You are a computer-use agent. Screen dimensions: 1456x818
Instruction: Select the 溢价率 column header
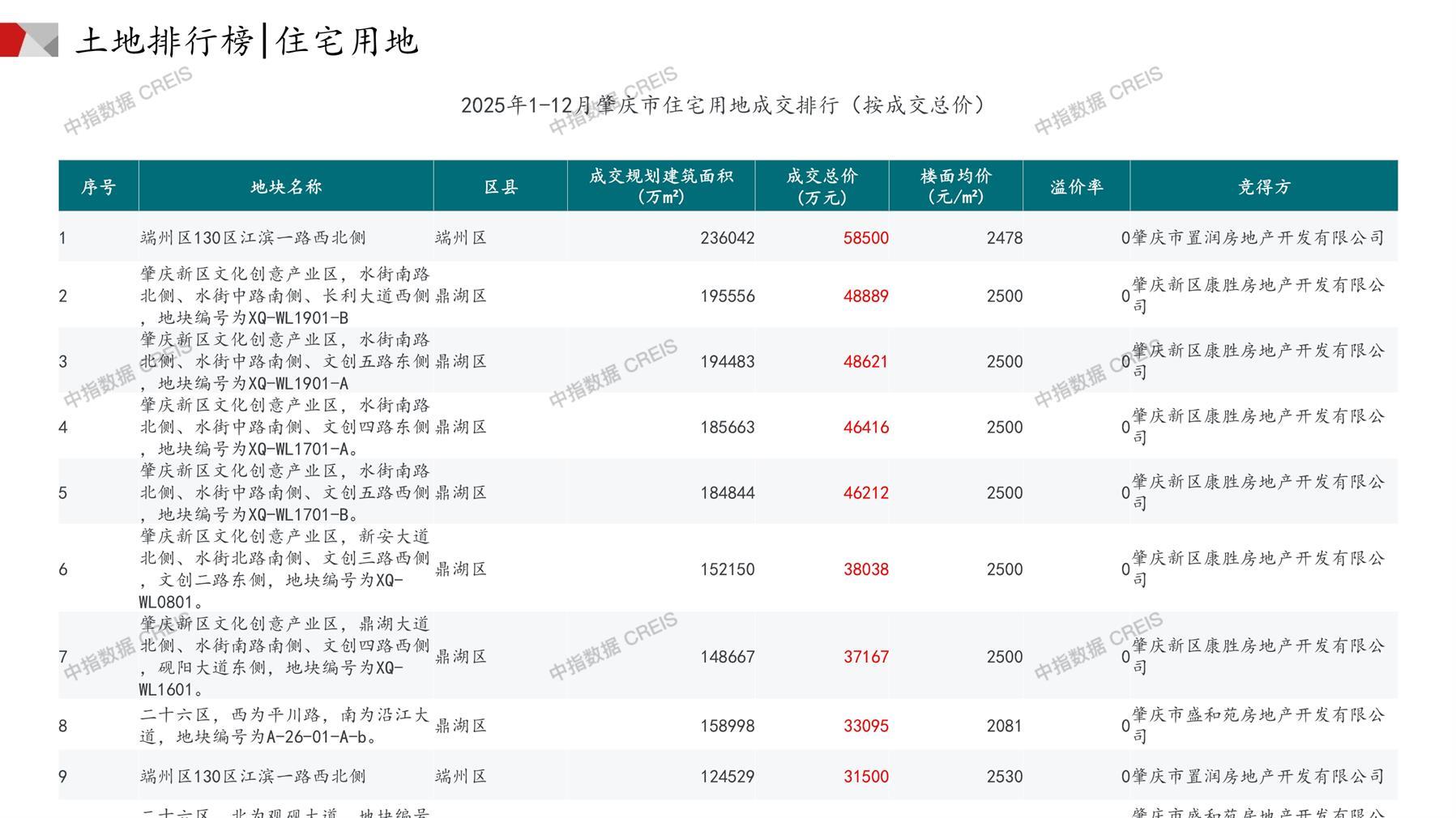1076,187
